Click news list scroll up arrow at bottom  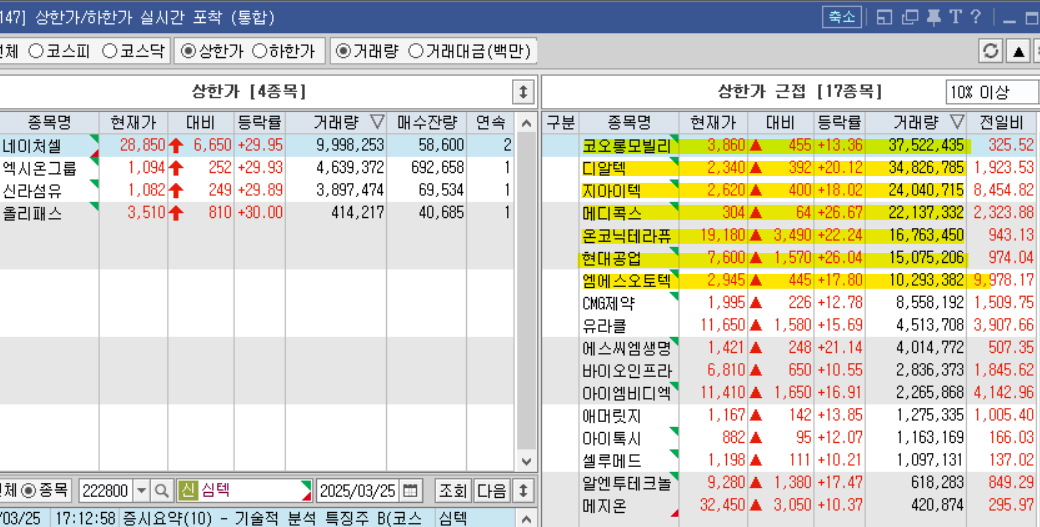[x=527, y=518]
